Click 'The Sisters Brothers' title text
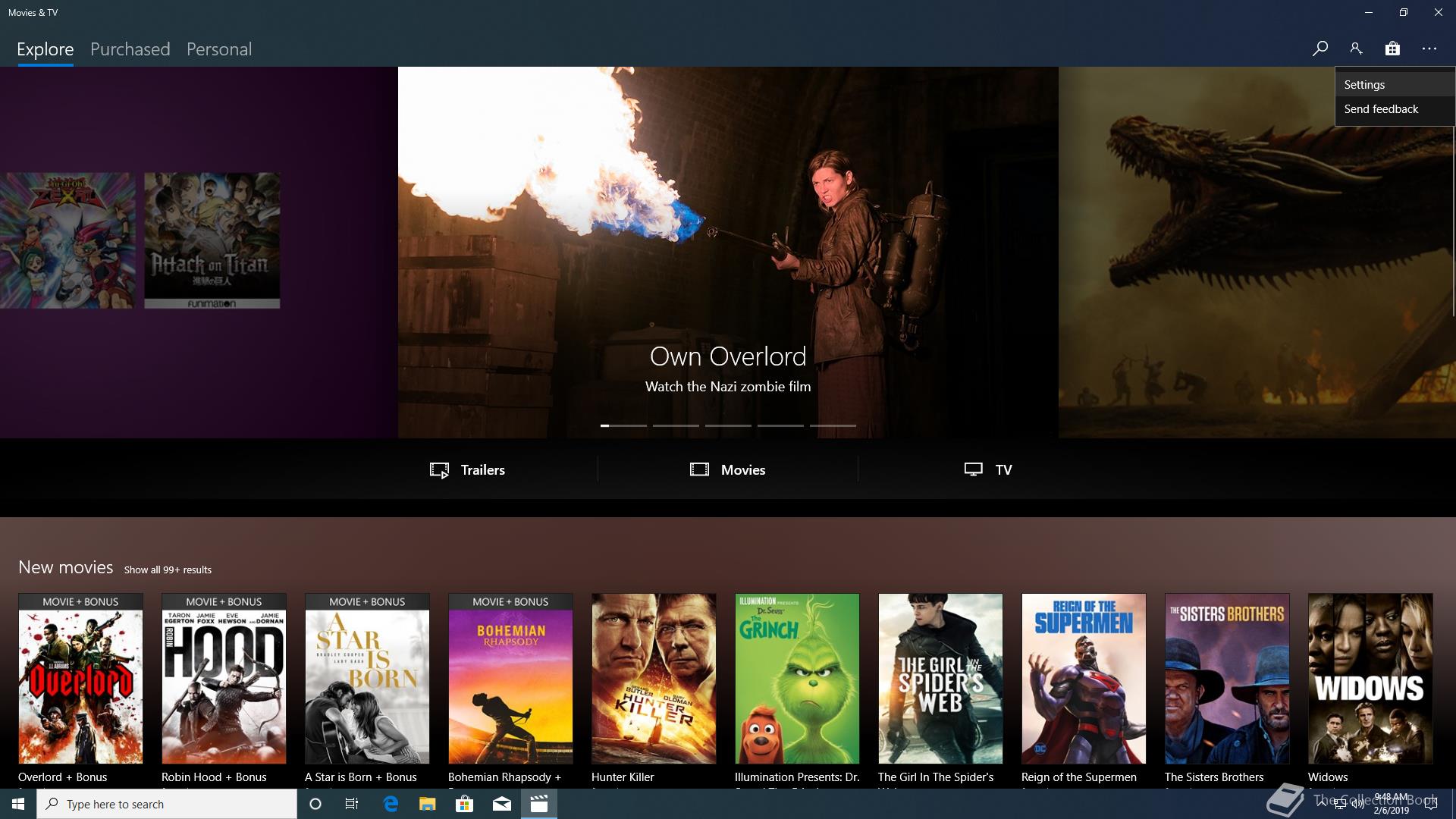The image size is (1456, 819). [1214, 777]
